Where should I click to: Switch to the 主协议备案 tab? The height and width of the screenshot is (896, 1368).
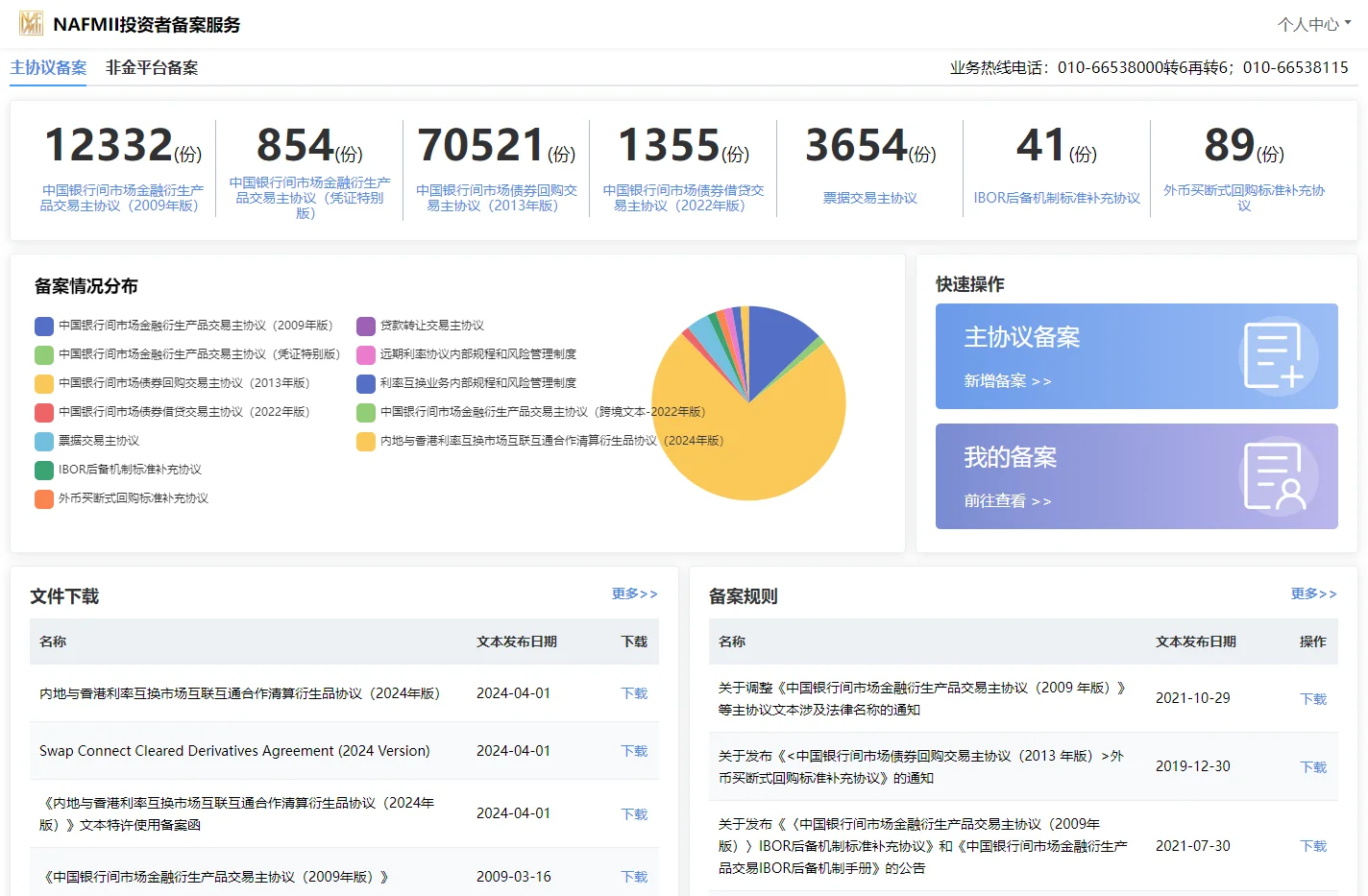click(x=48, y=68)
